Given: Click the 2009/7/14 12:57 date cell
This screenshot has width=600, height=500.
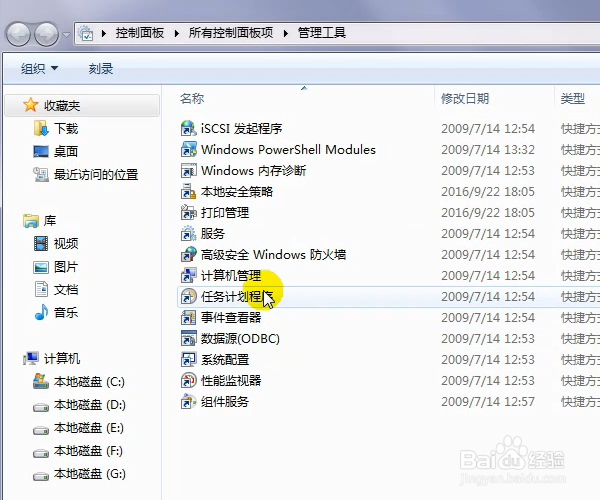Looking at the screenshot, I should coord(488,402).
